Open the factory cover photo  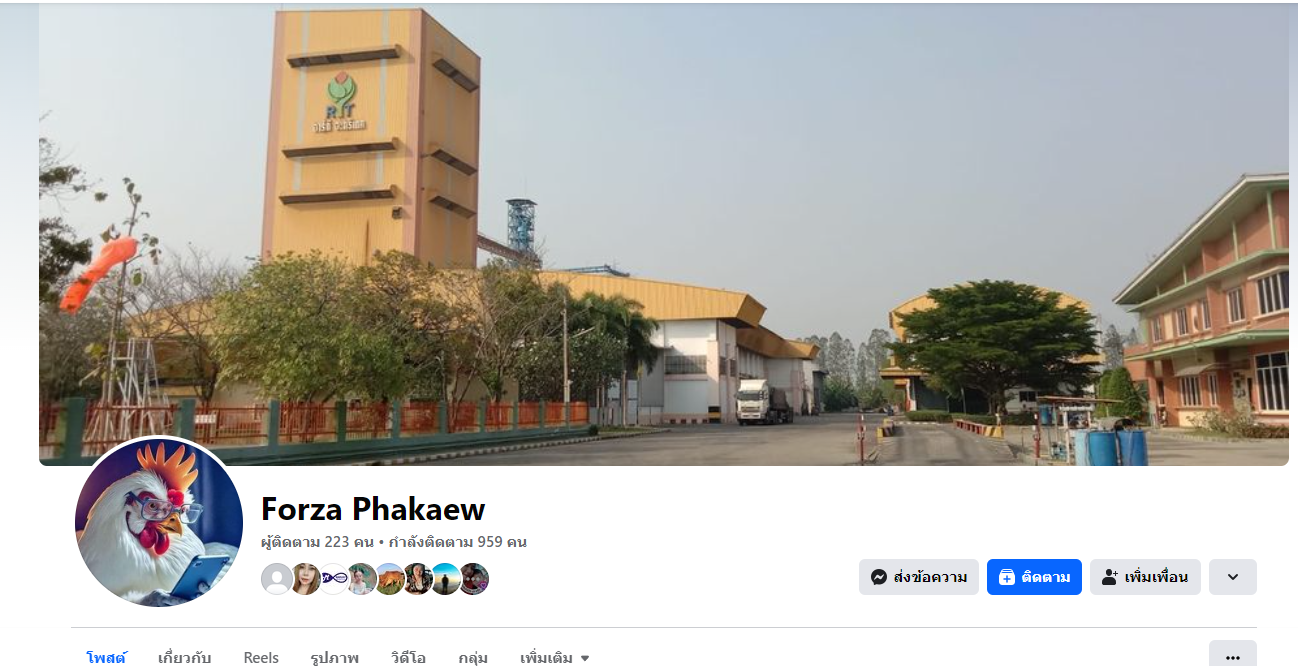point(664,234)
